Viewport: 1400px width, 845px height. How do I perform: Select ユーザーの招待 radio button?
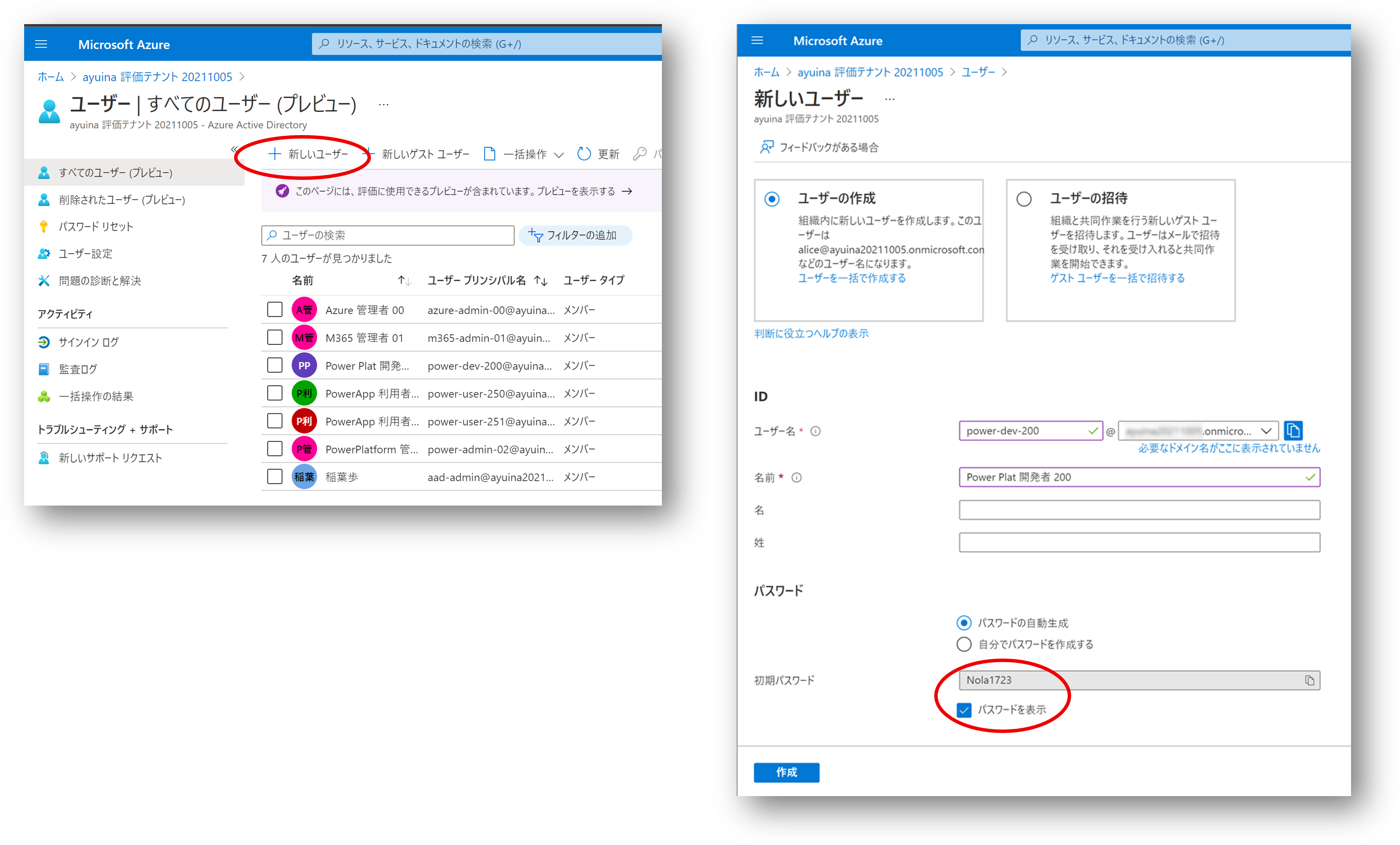pyautogui.click(x=1024, y=199)
